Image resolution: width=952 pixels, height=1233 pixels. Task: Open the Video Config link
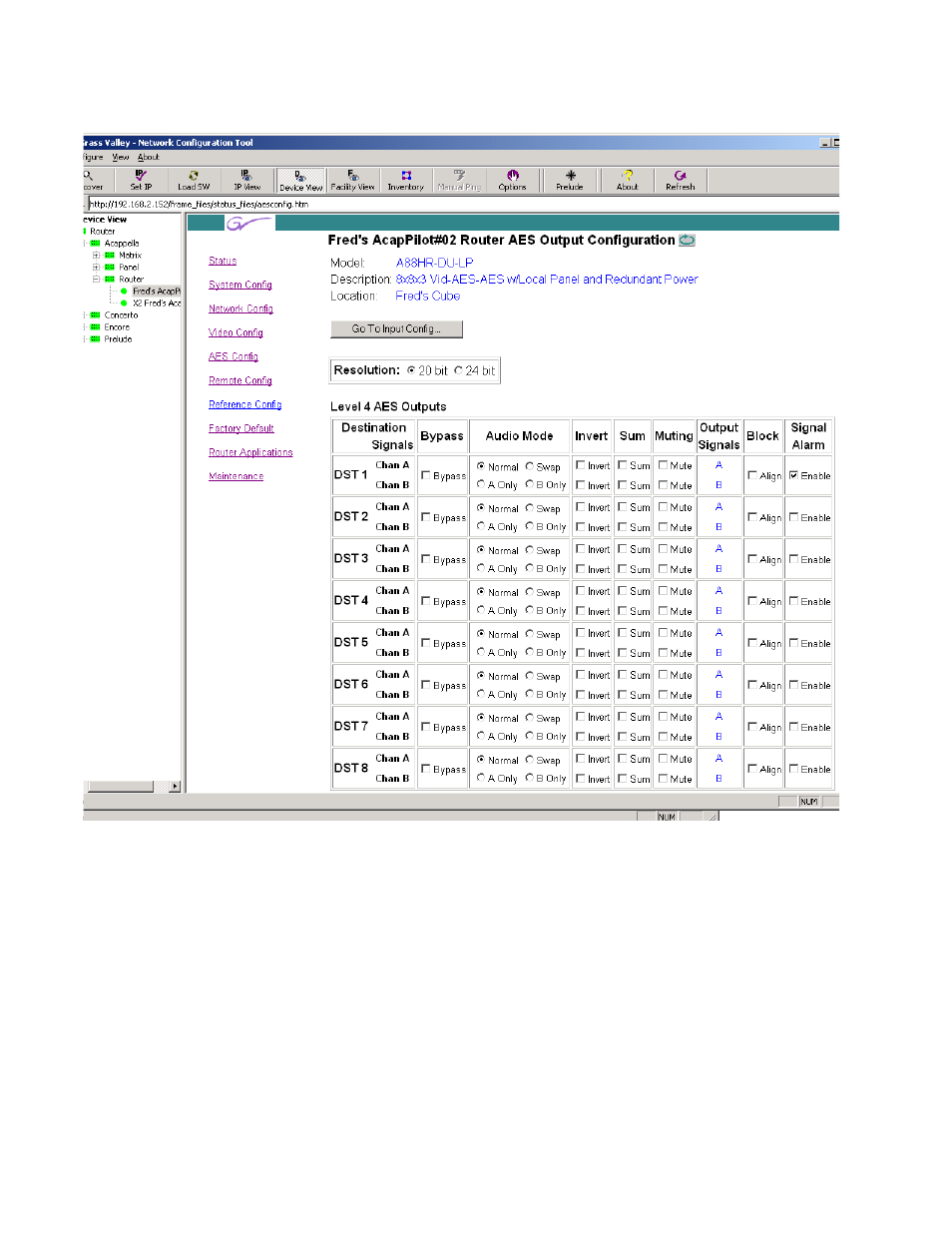click(x=236, y=332)
